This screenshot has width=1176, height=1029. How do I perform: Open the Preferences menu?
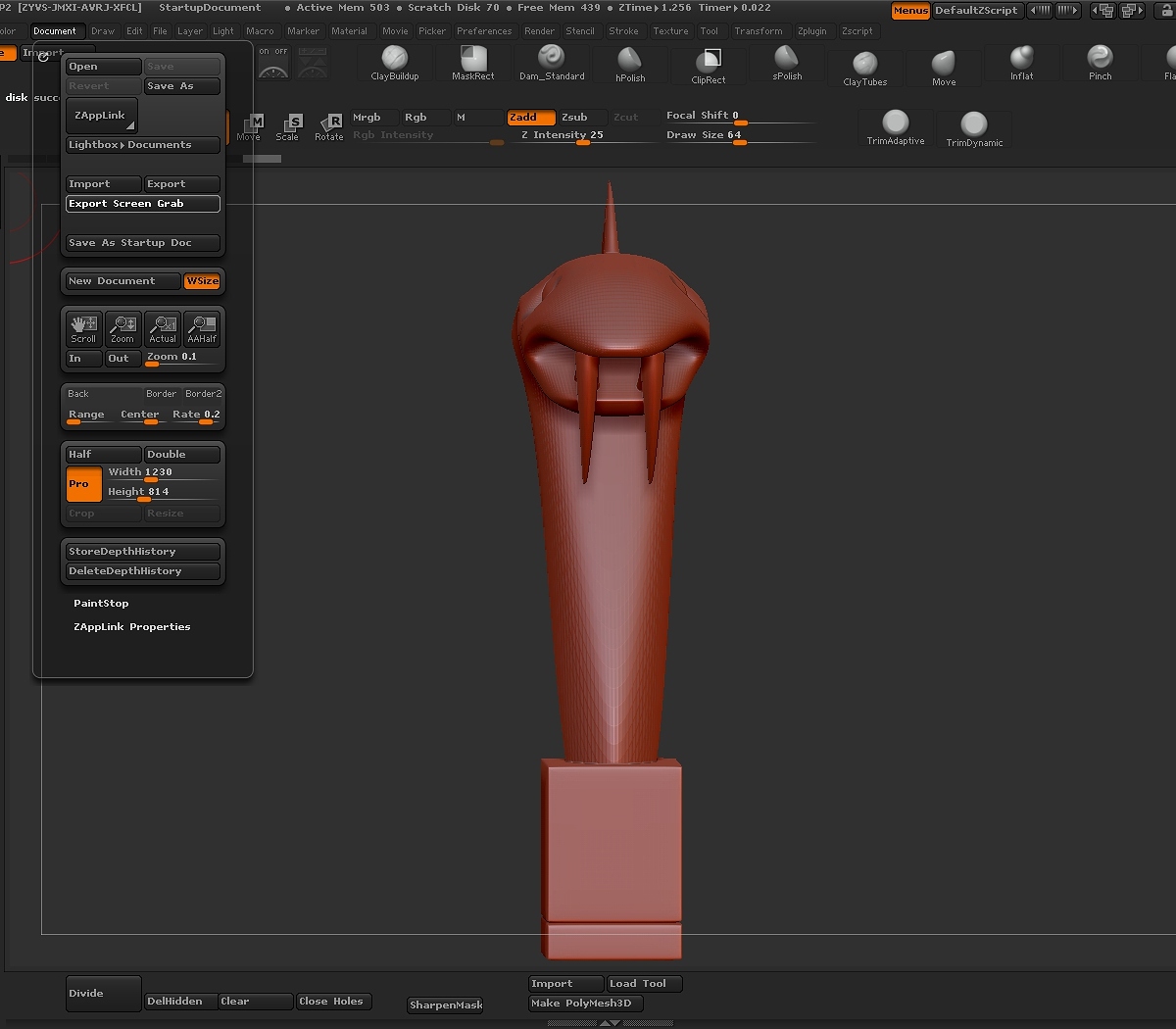[x=484, y=31]
